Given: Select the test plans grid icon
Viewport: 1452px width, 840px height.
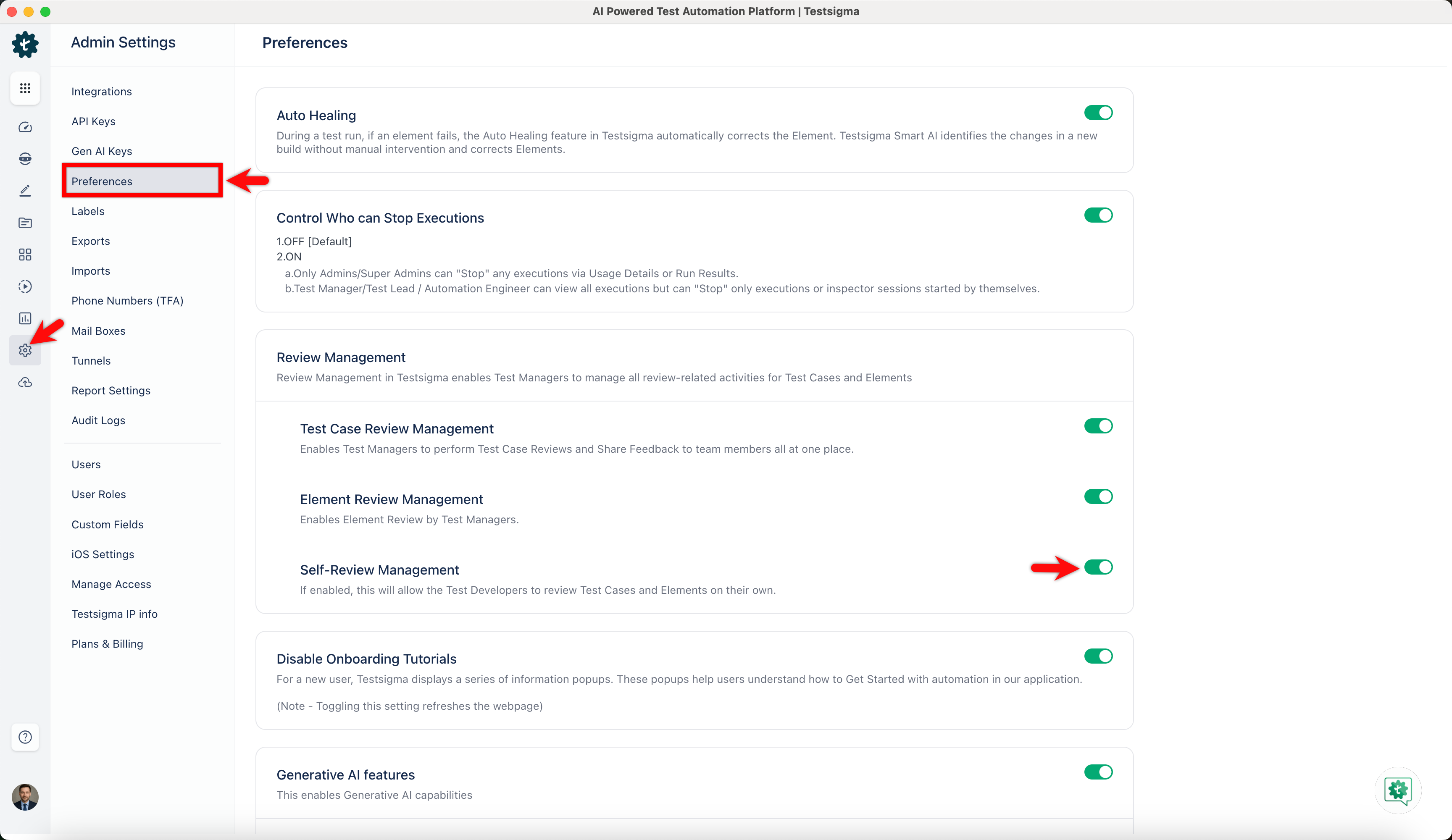Looking at the screenshot, I should 25,254.
